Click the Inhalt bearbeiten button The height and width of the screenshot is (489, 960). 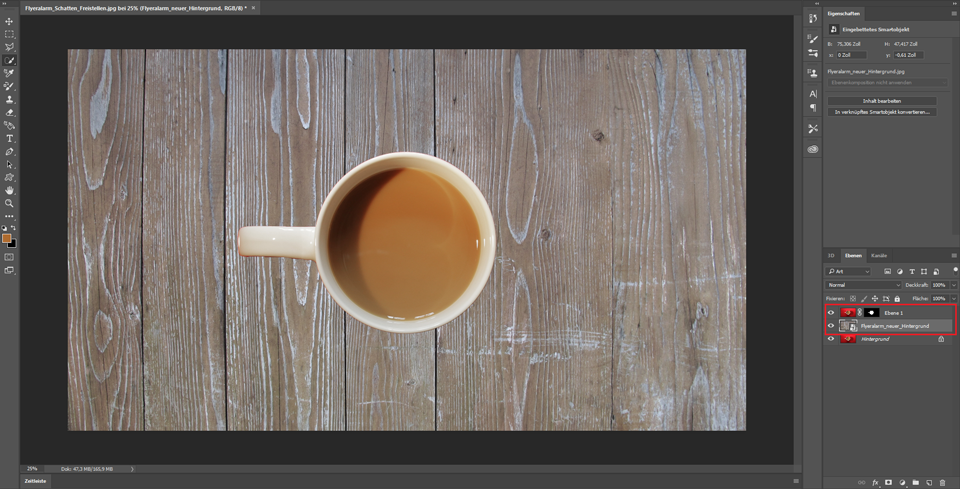point(881,101)
